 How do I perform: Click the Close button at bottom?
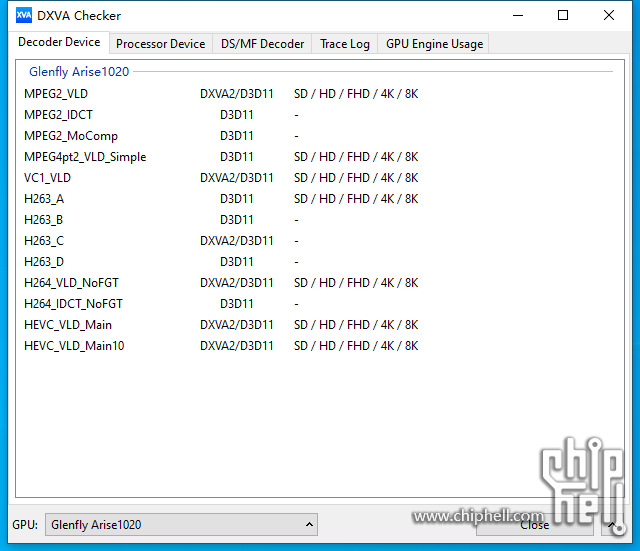[x=534, y=524]
